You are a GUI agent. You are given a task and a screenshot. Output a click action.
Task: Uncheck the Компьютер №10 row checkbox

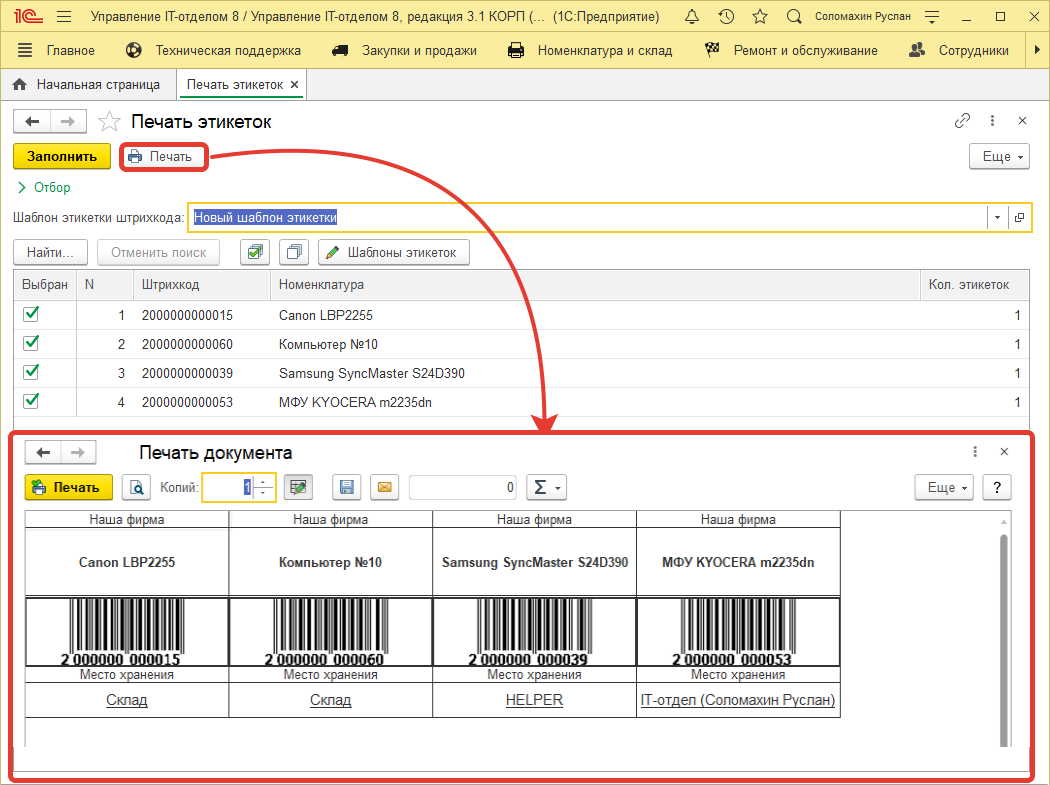[31, 343]
